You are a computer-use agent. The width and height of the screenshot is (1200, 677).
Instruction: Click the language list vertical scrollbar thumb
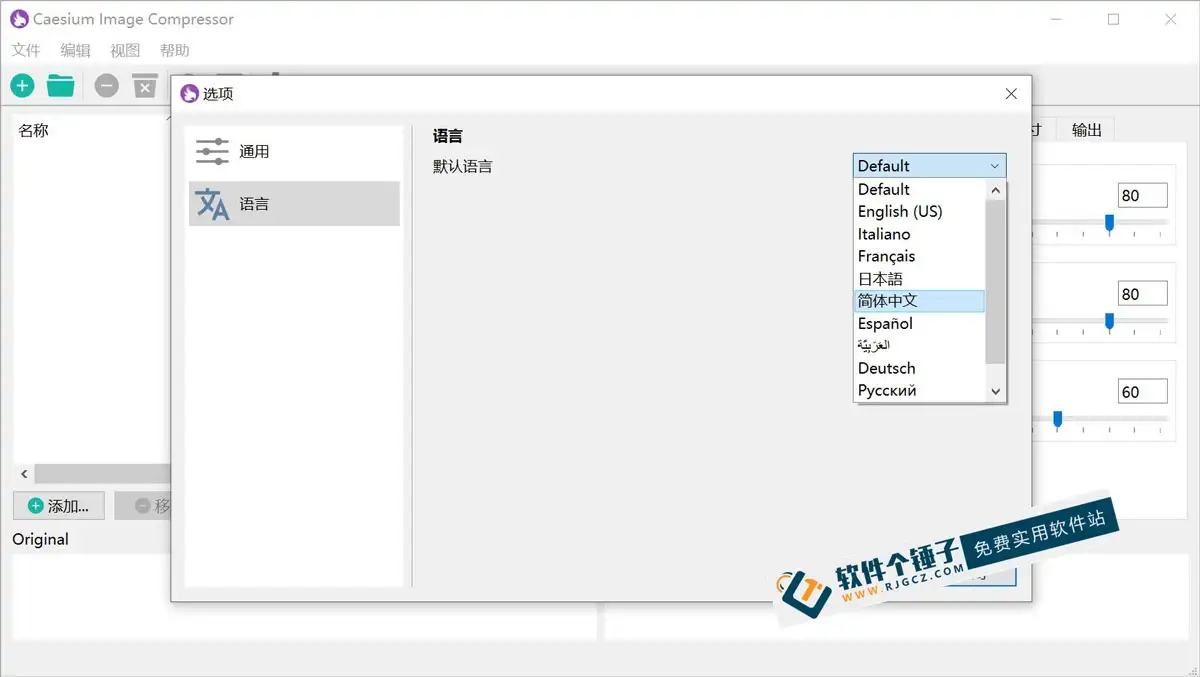(995, 281)
